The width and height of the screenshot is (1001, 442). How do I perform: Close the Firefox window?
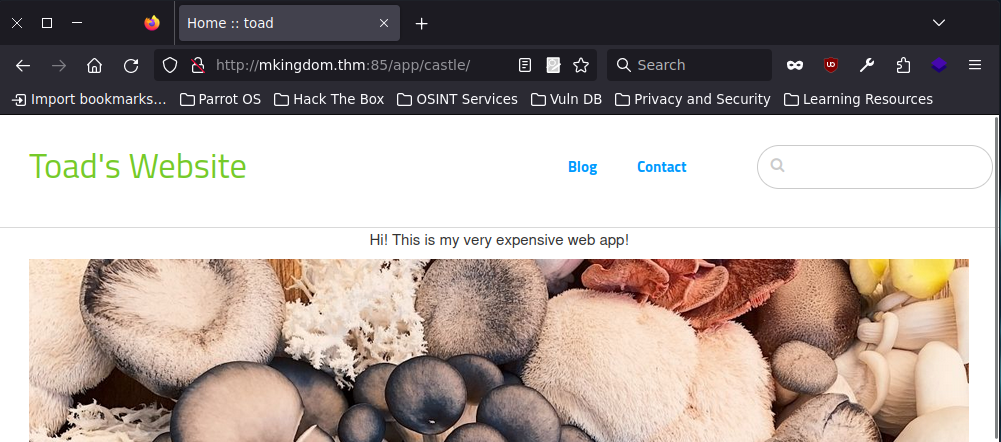coord(17,23)
